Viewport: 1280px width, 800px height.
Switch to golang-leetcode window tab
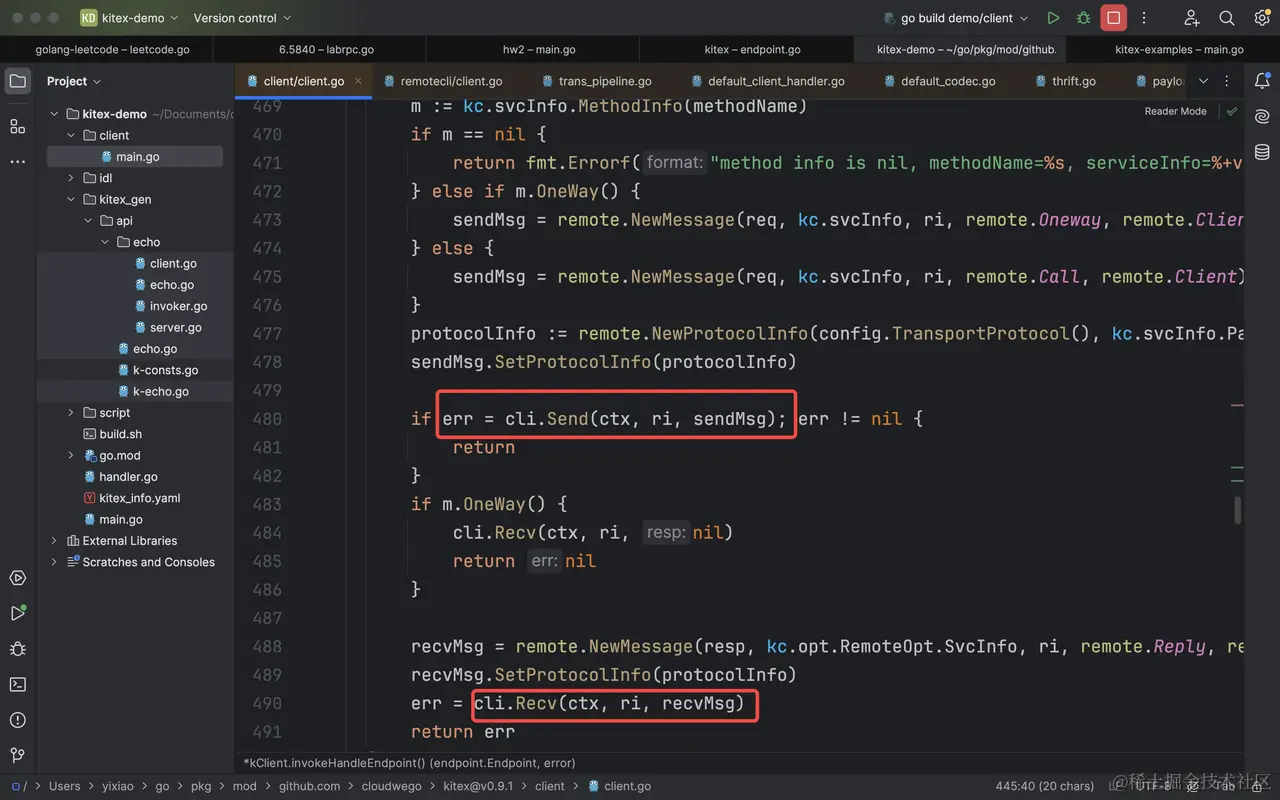(112, 49)
